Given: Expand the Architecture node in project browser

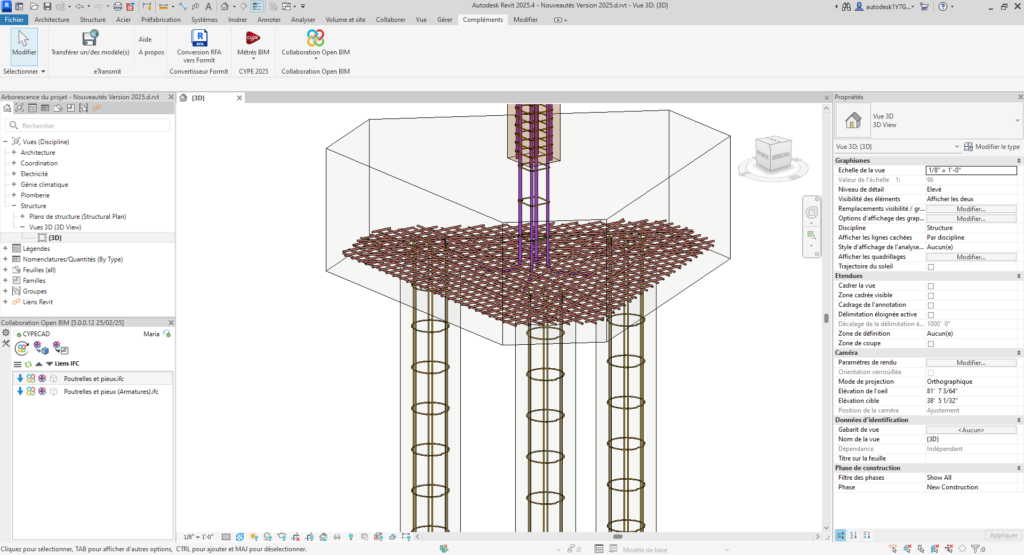Looking at the screenshot, I should (14, 152).
